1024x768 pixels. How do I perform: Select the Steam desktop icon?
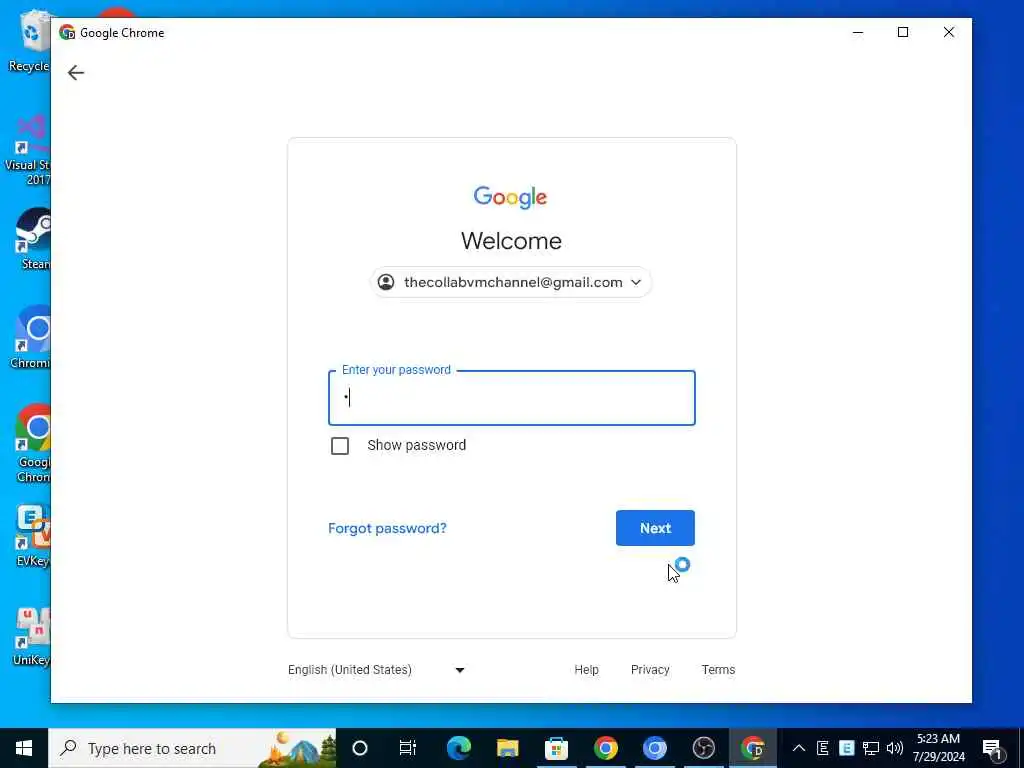click(33, 238)
